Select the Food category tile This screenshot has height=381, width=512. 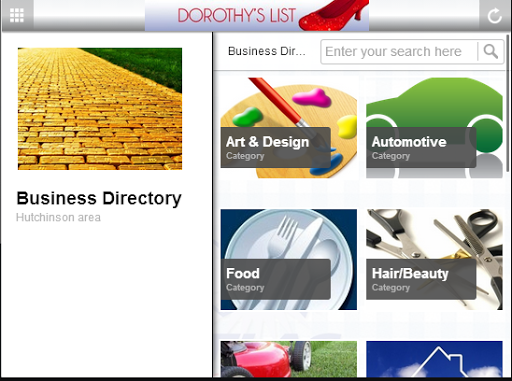pyautogui.click(x=289, y=259)
